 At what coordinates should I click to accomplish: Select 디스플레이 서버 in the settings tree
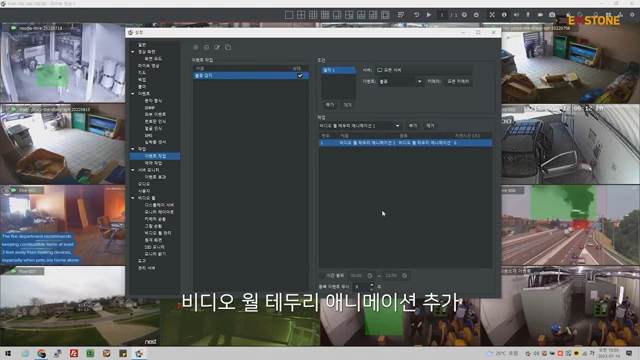pos(159,205)
